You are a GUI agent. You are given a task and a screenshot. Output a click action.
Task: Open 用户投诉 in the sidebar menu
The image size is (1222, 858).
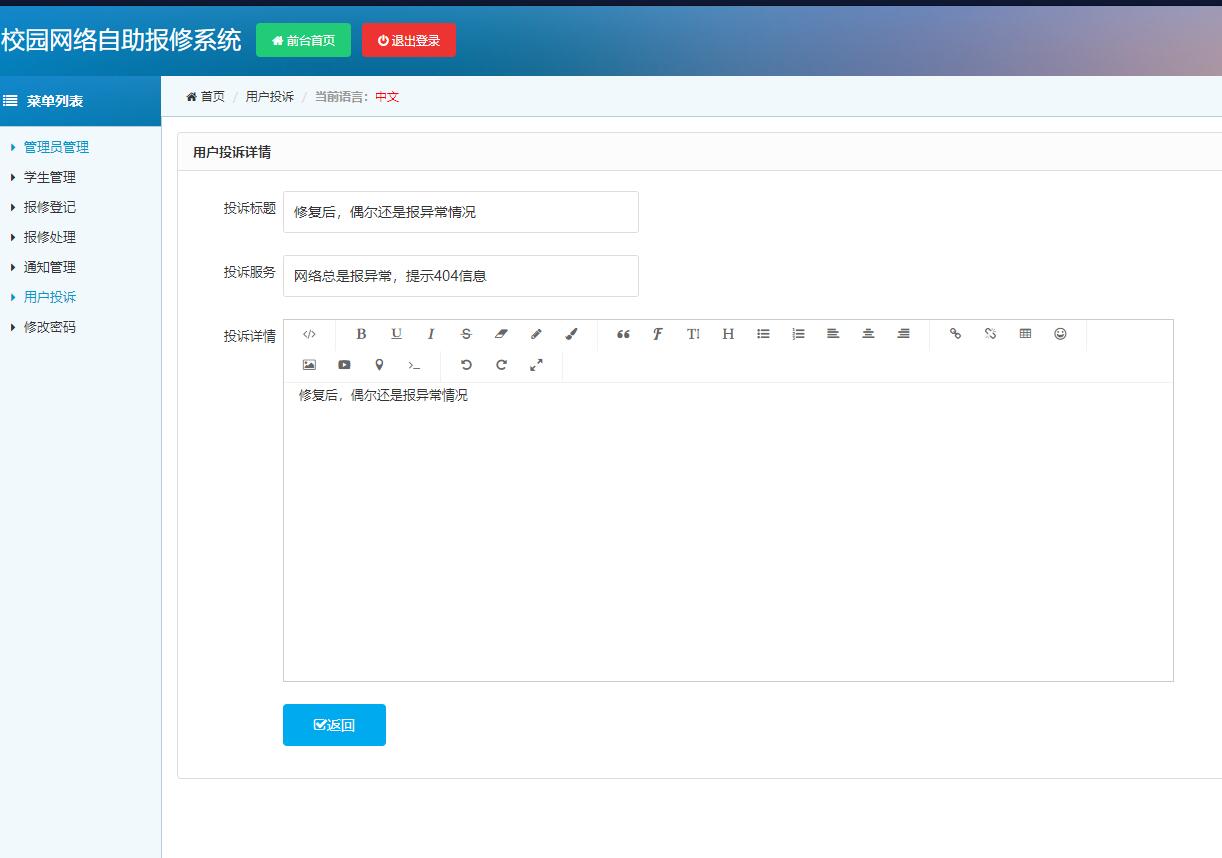[48, 296]
